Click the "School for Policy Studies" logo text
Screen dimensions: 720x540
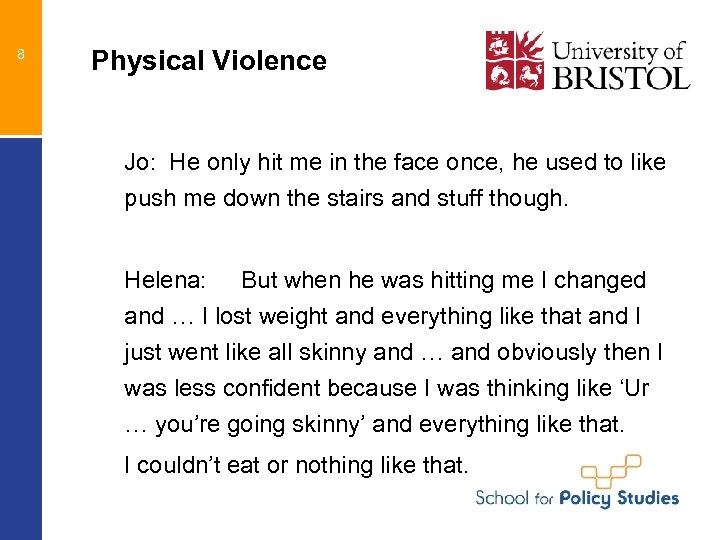pyautogui.click(x=577, y=498)
